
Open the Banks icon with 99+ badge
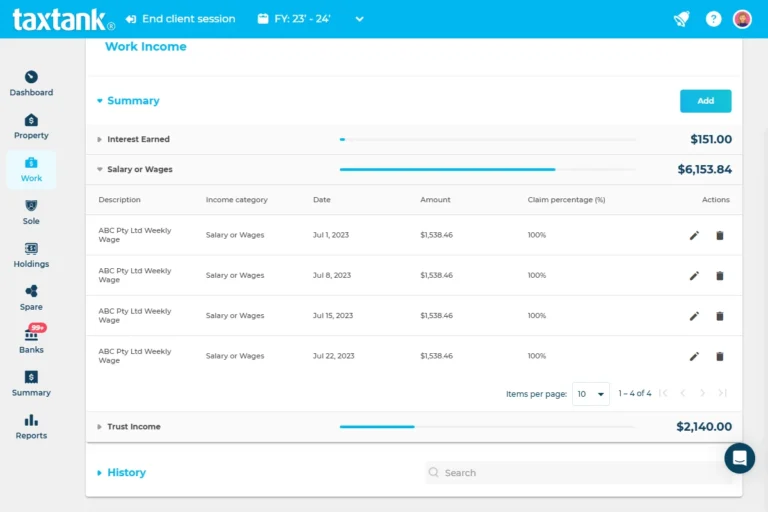click(31, 334)
